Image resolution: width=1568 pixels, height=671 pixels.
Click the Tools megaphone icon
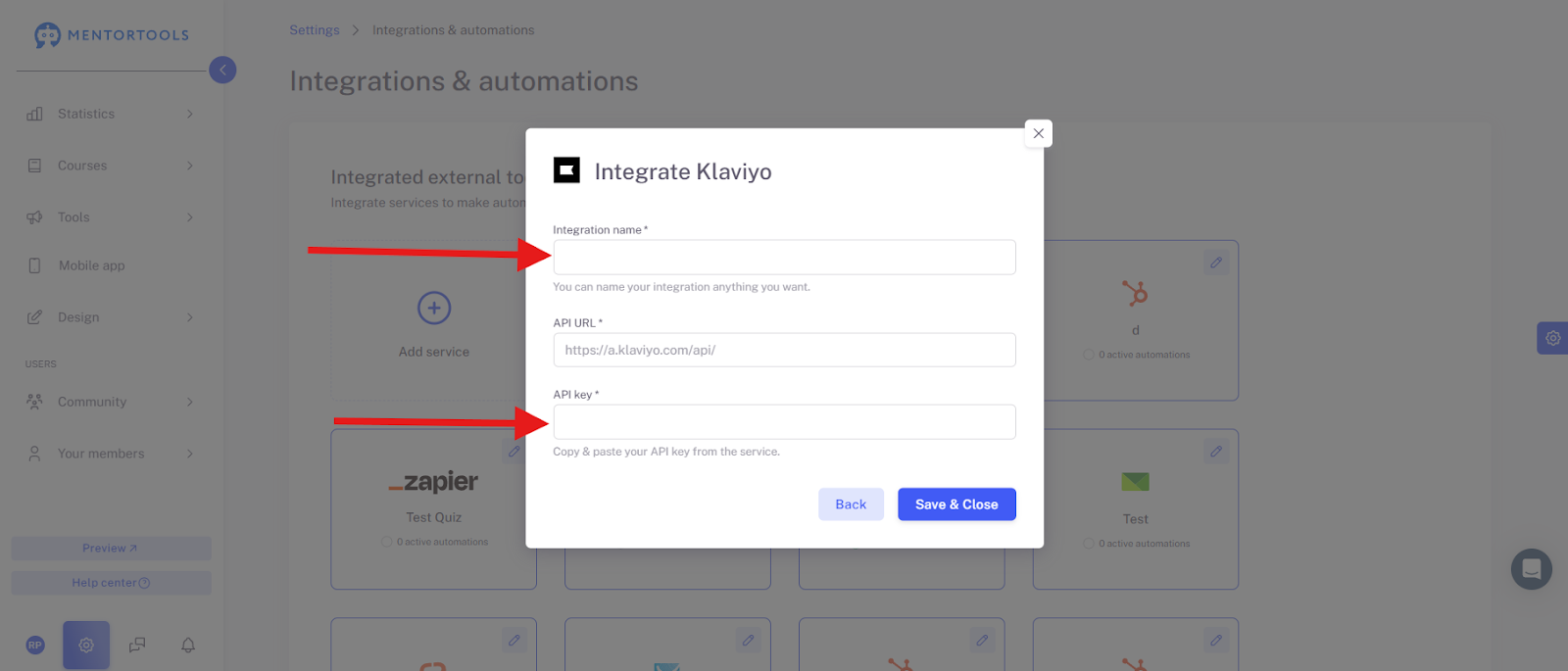[x=34, y=217]
